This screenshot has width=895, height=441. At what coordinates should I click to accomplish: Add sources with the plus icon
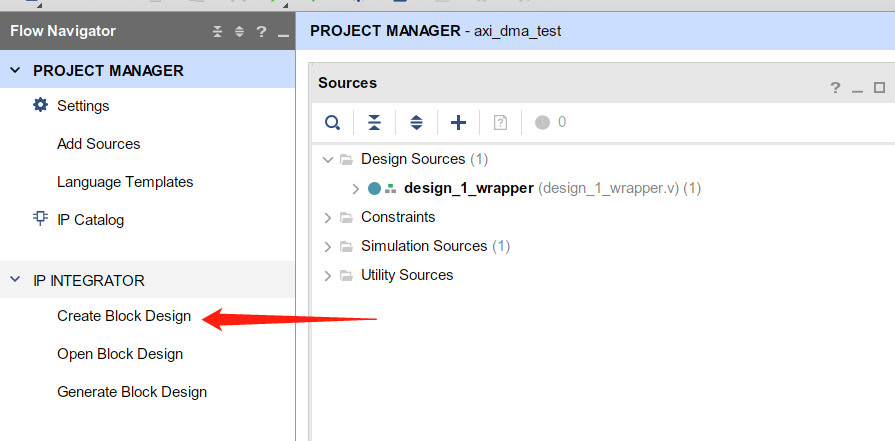(458, 123)
